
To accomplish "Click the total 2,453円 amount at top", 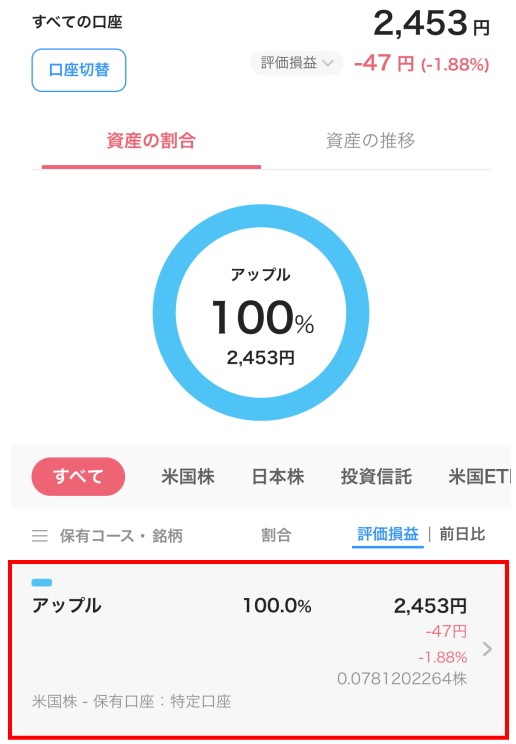I will tap(432, 23).
